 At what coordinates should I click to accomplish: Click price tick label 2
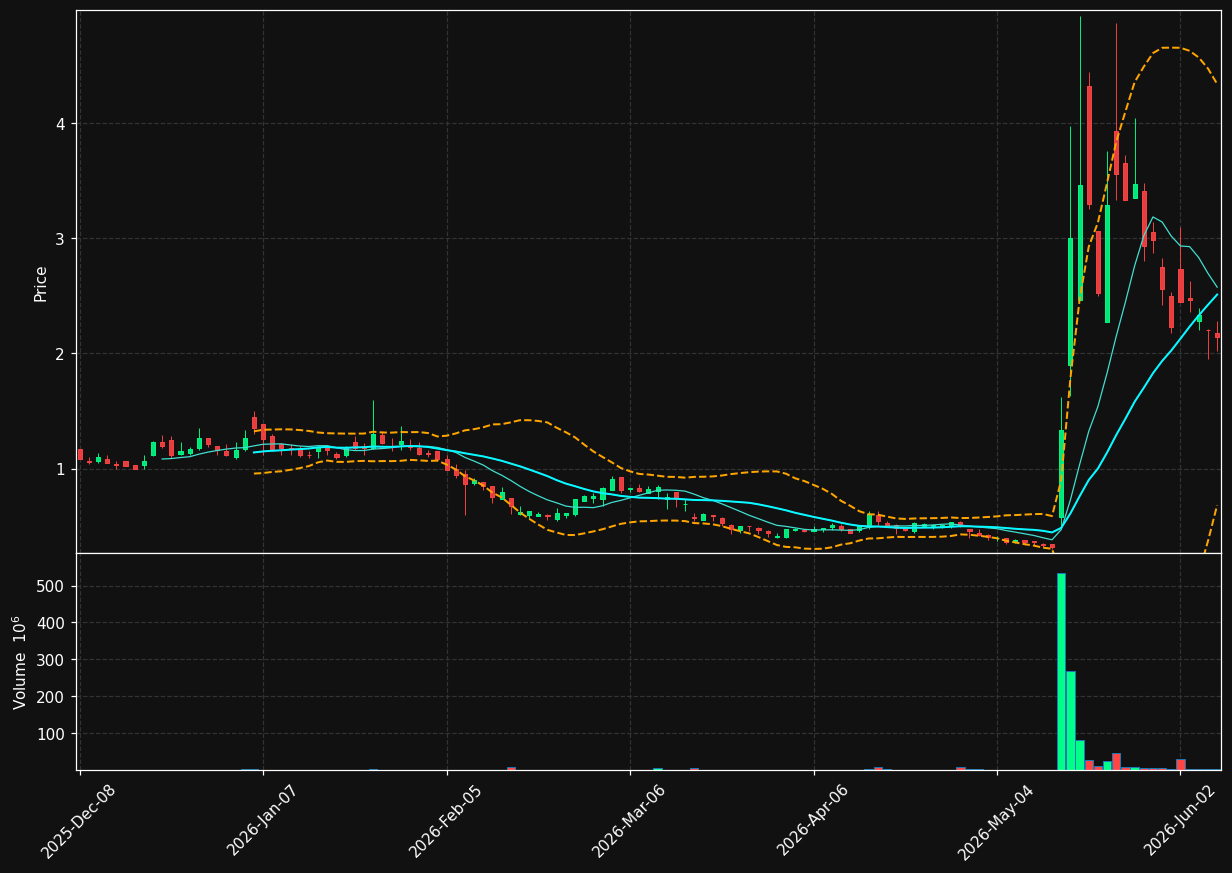[x=60, y=354]
